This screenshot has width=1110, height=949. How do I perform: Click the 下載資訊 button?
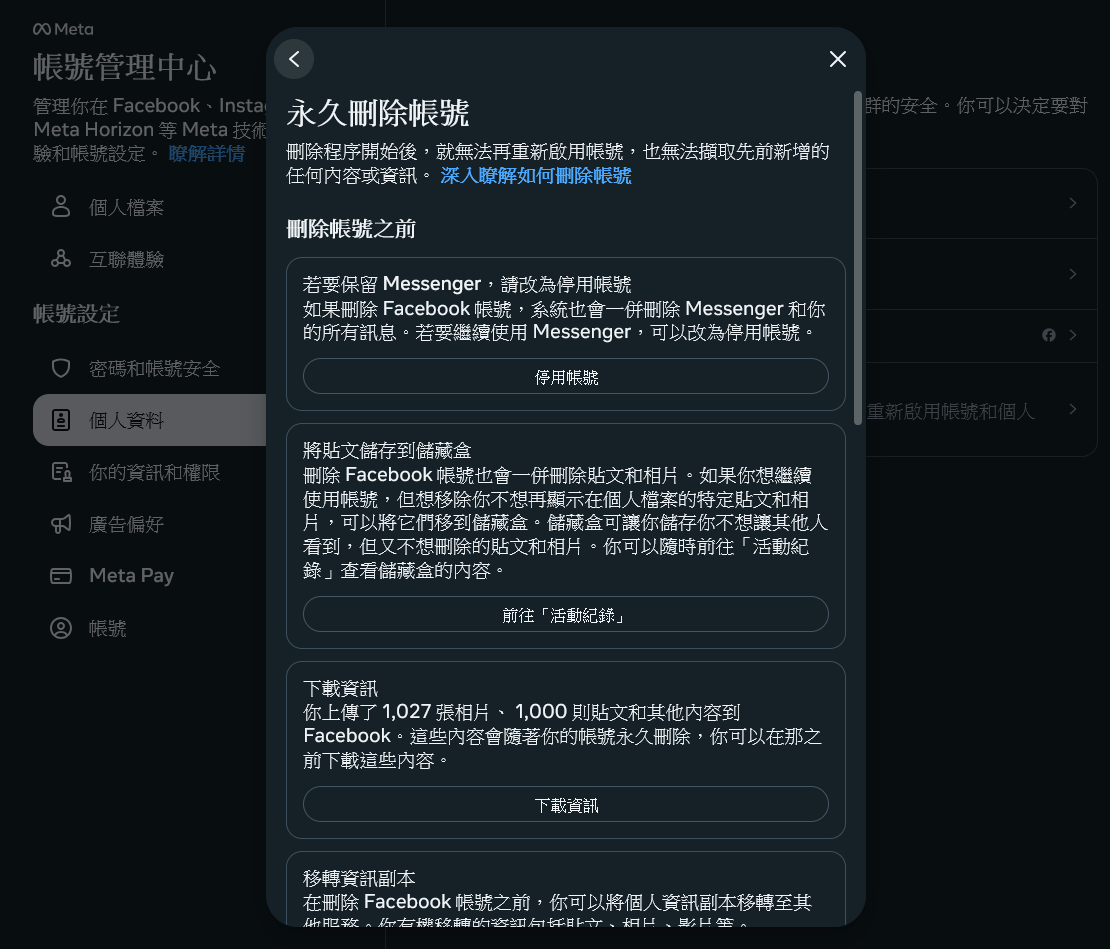tap(566, 805)
